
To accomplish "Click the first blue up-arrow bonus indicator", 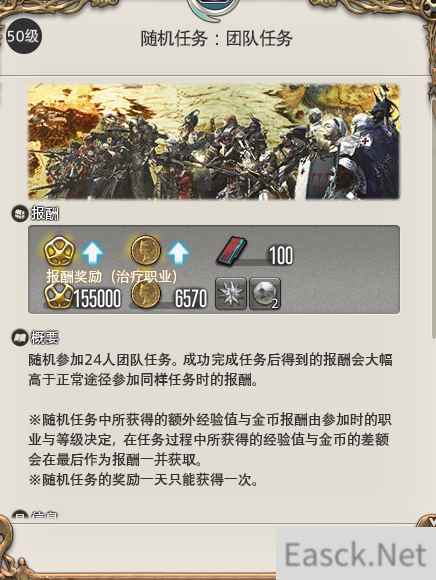I will (x=92, y=253).
